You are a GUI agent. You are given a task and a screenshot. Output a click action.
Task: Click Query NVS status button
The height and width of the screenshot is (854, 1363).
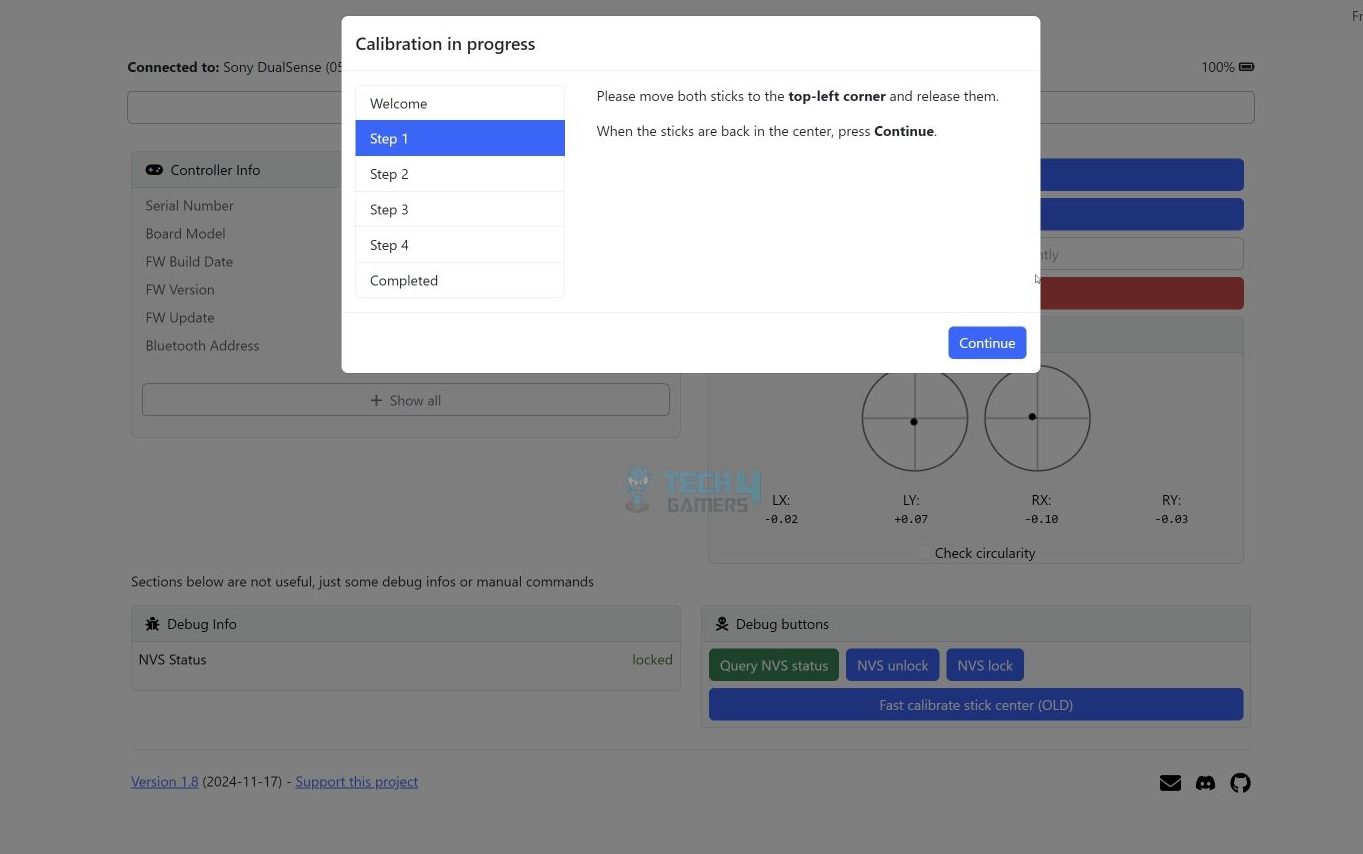[x=774, y=665]
